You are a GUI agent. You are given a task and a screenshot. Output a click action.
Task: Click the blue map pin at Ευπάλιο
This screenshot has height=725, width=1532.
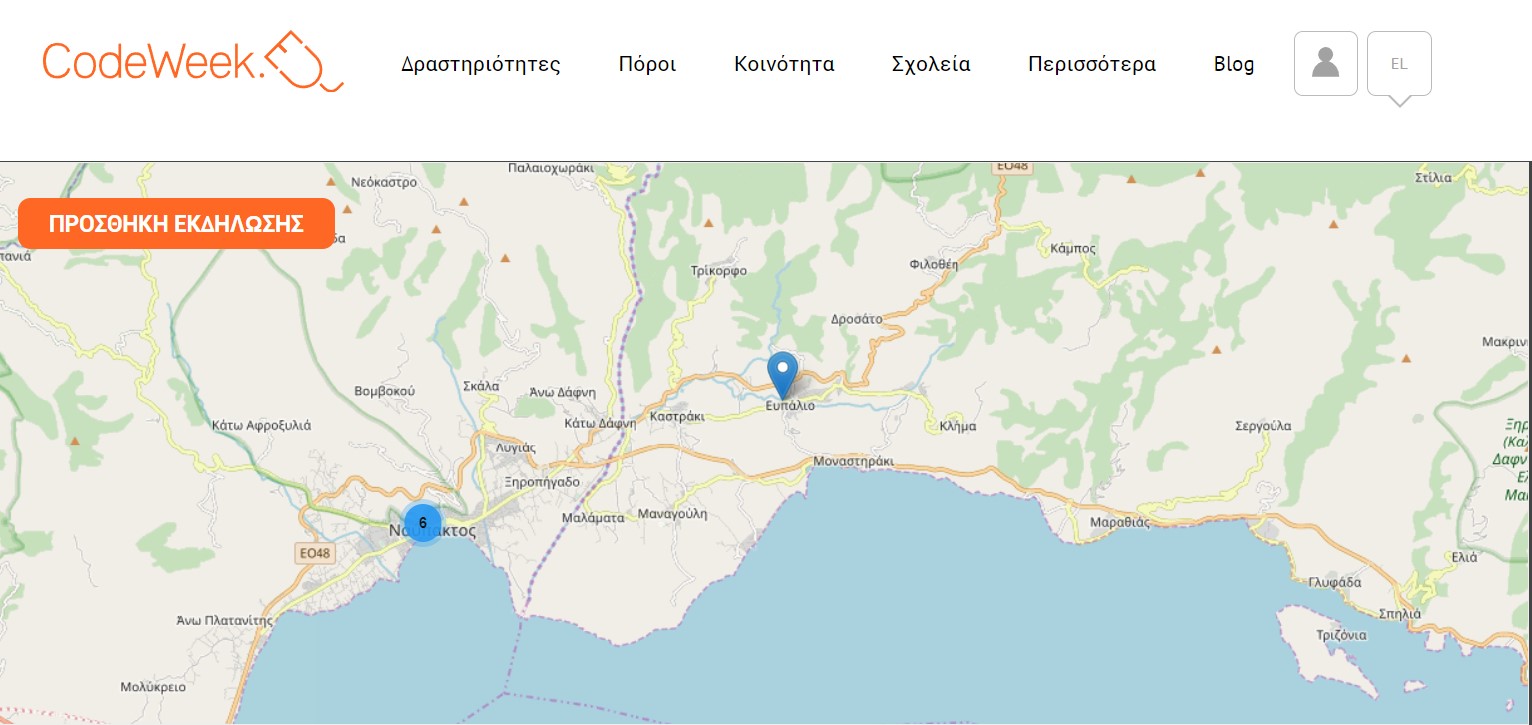tap(782, 374)
